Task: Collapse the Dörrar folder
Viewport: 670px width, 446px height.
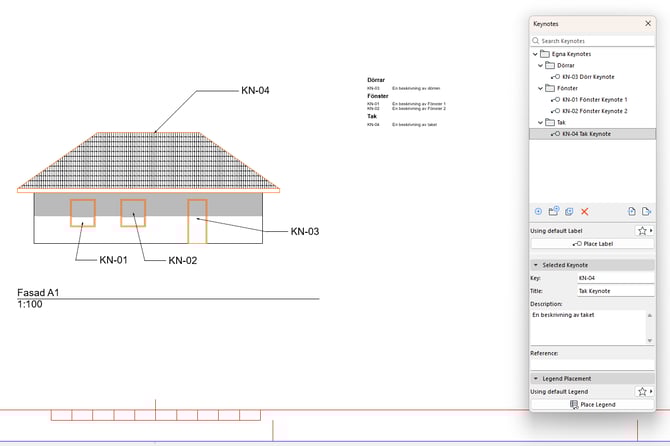Action: (x=540, y=65)
